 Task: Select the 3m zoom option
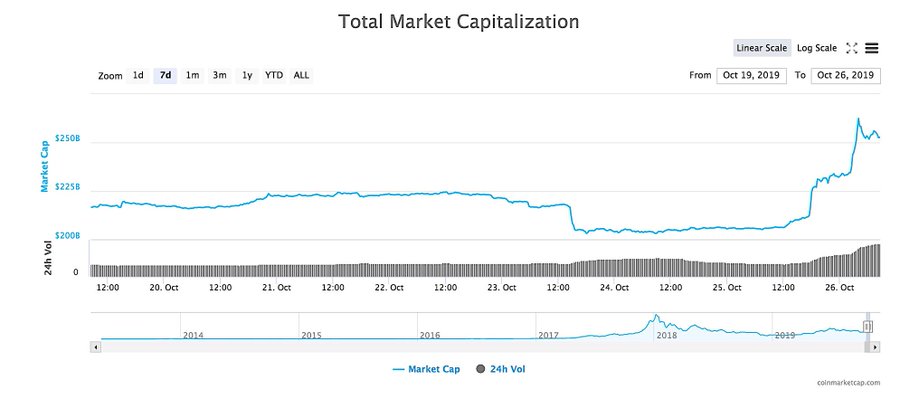point(219,75)
